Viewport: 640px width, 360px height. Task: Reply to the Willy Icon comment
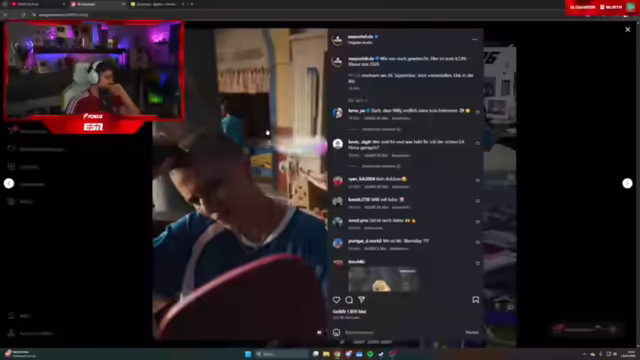coord(401,118)
